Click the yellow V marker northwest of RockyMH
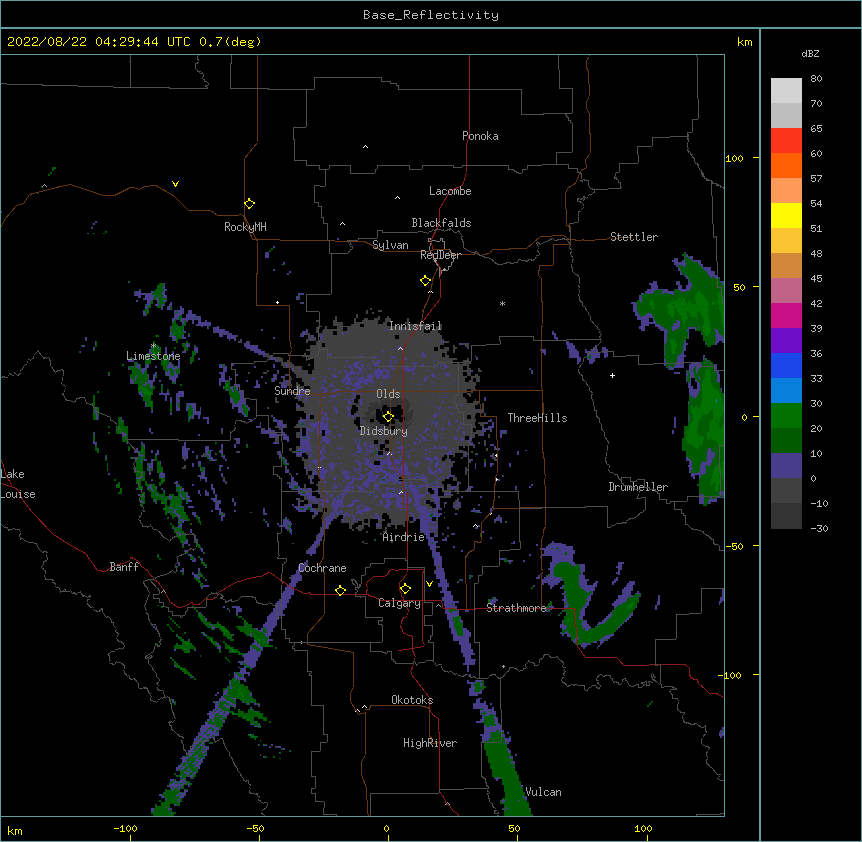Viewport: 862px width, 842px height. (x=175, y=184)
